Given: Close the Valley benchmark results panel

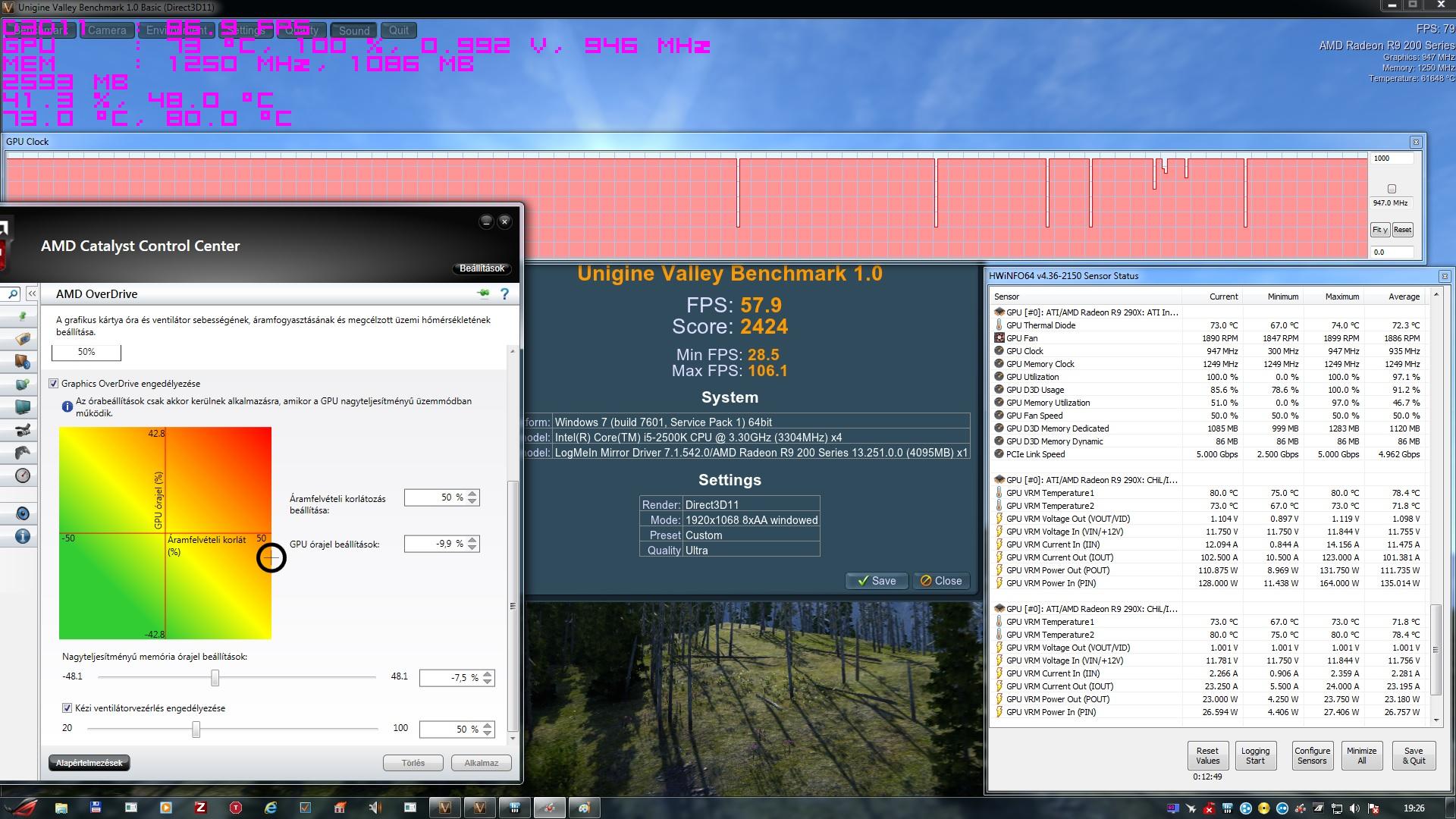Looking at the screenshot, I should pos(941,581).
